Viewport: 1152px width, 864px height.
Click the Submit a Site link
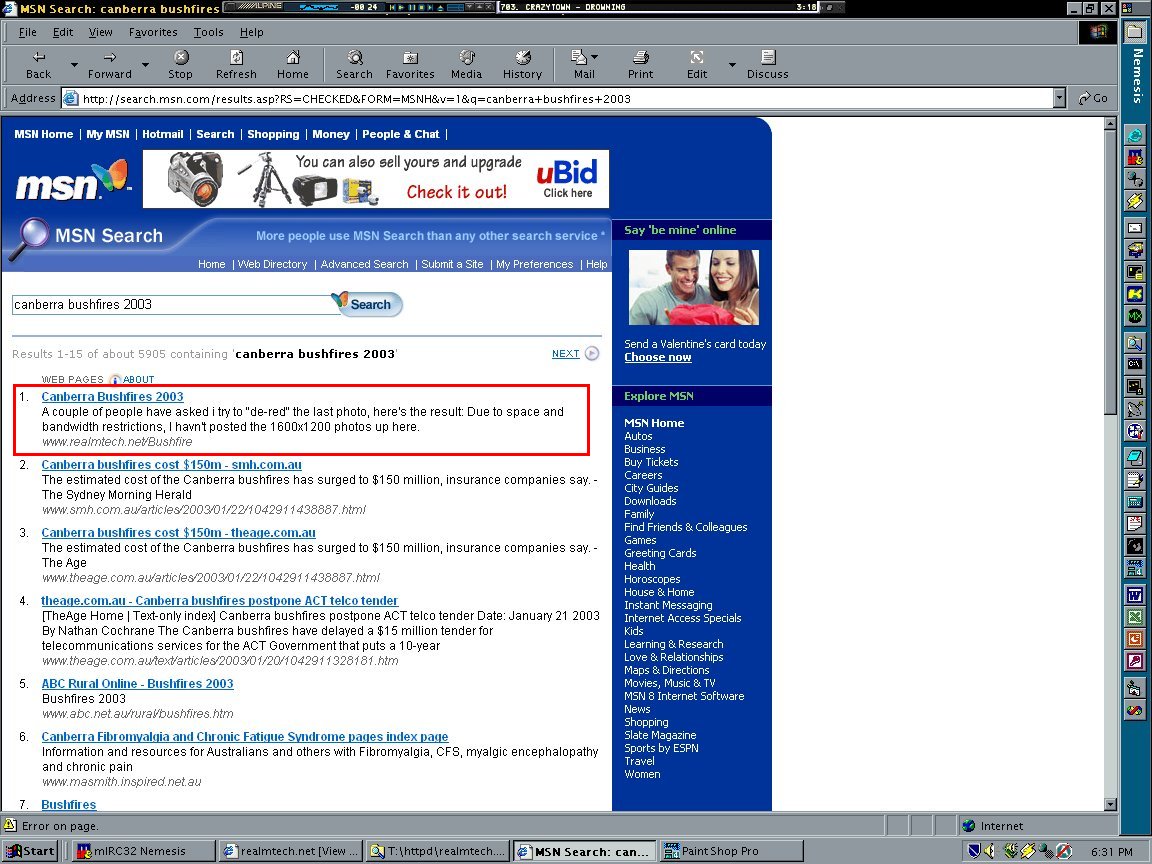(452, 264)
